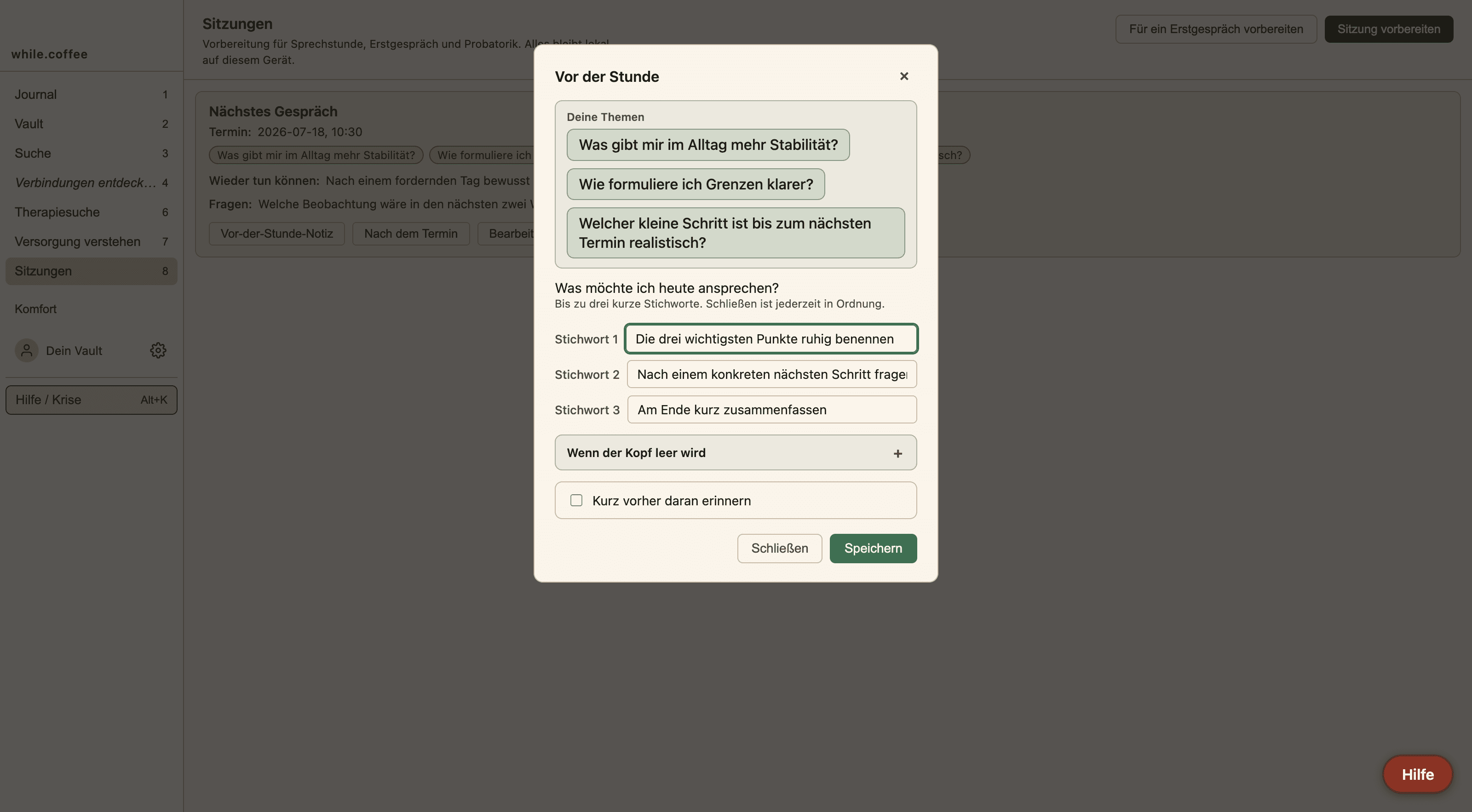
Task: Go to Suche in sidebar
Action: click(x=92, y=153)
